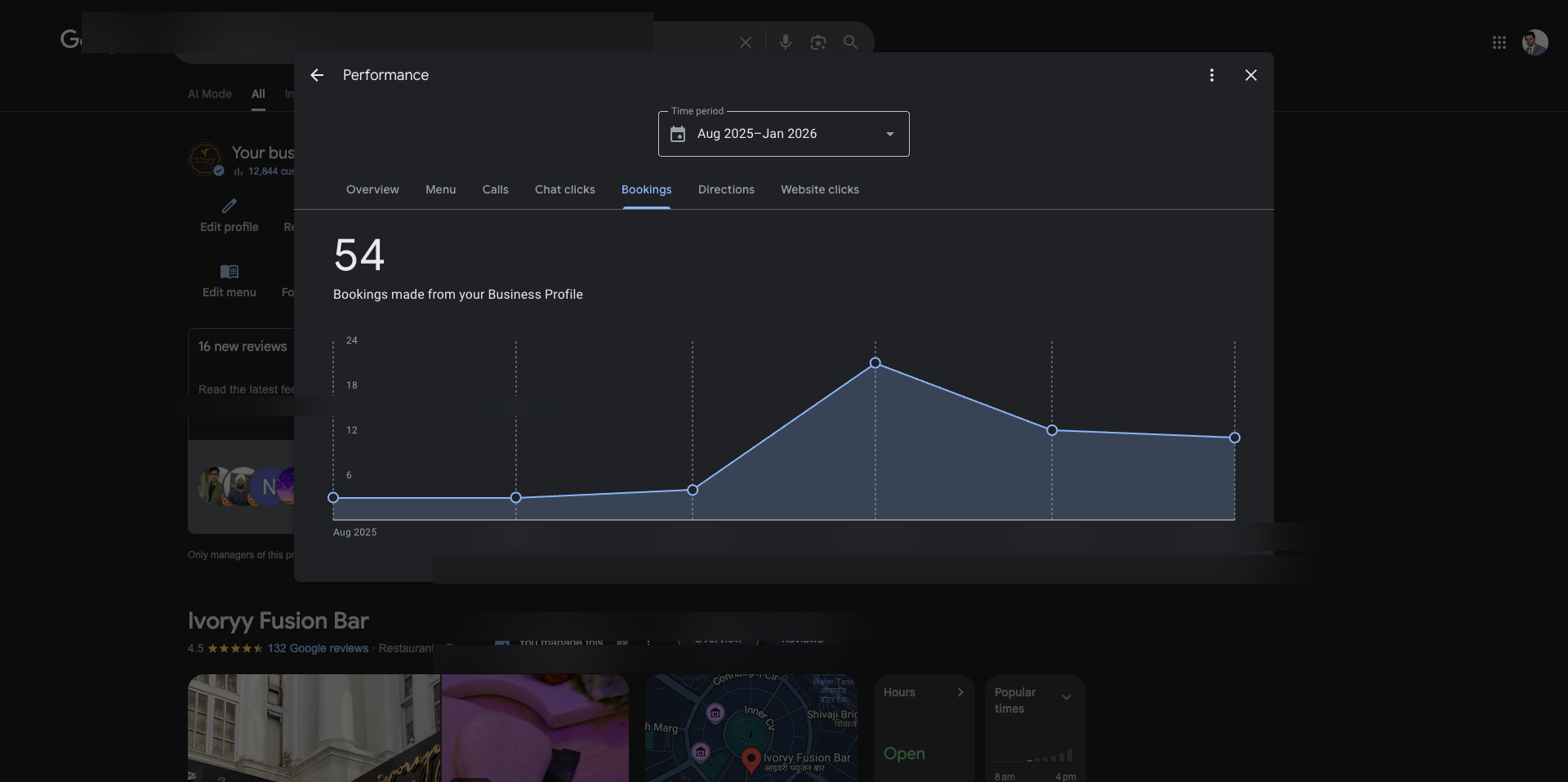Open the Hours card chevron
Viewport: 1568px width, 782px height.
click(960, 692)
